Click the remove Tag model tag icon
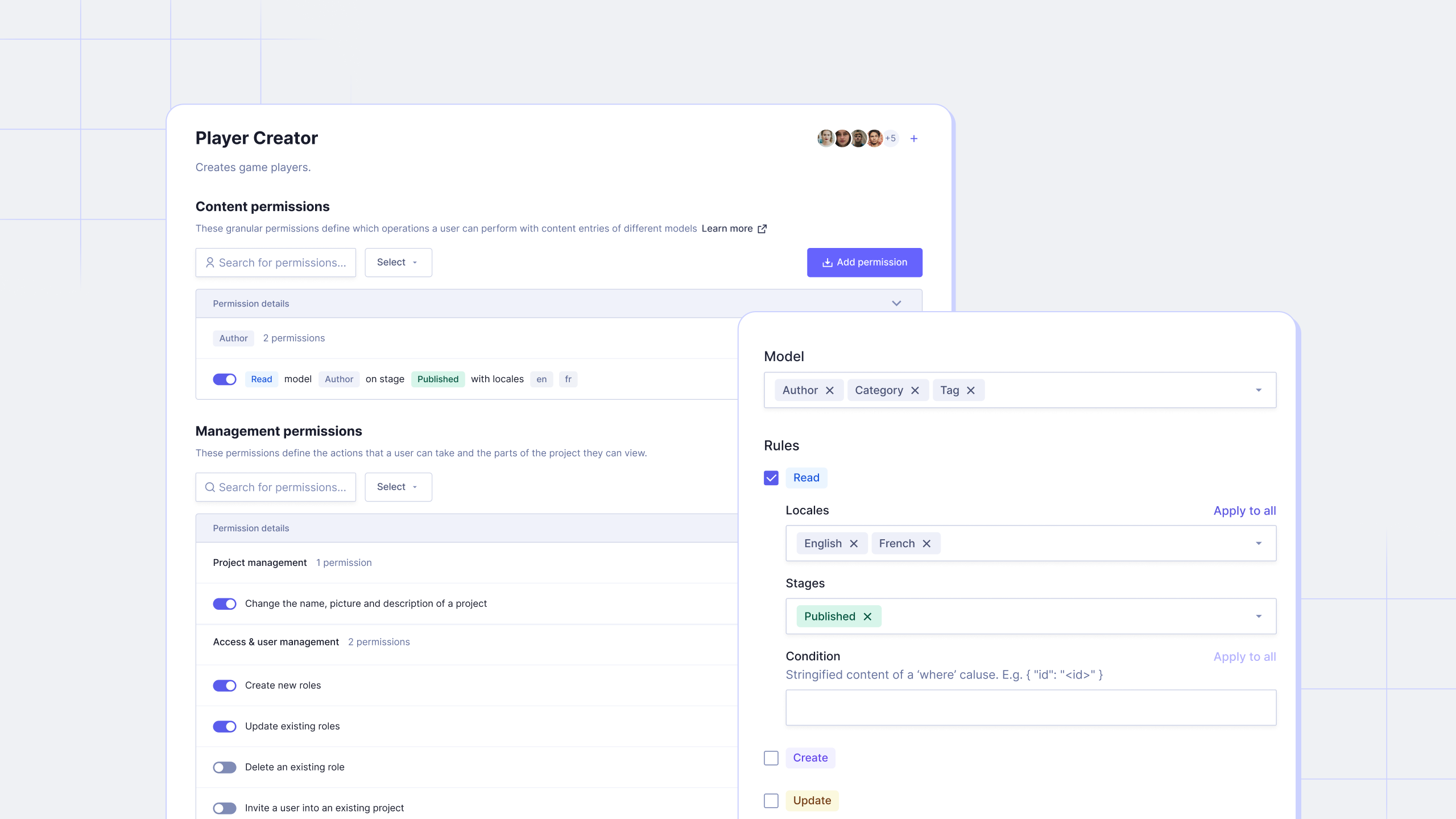This screenshot has width=1456, height=819. (971, 390)
